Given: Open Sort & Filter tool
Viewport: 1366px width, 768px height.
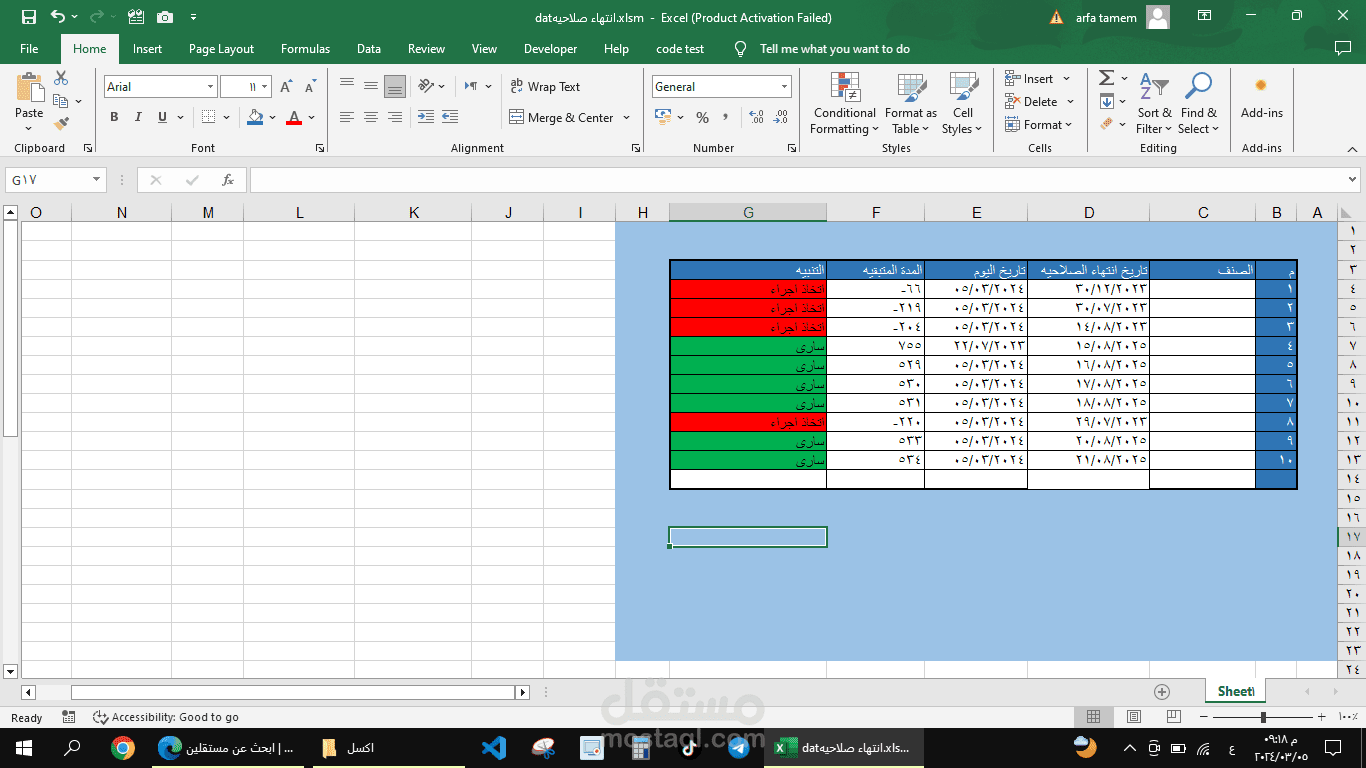Looking at the screenshot, I should [1154, 104].
